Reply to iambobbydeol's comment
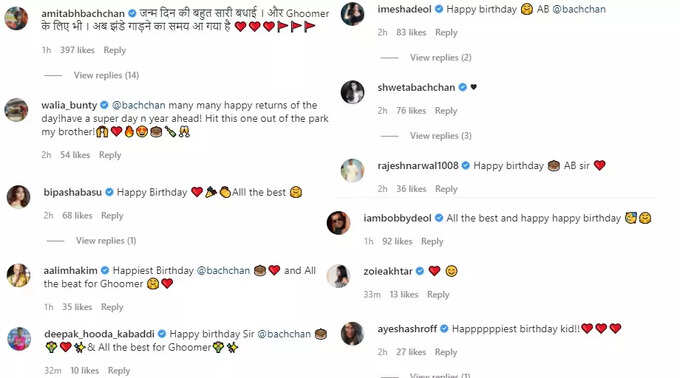Screen dimensions: 680x378 pyautogui.click(x=432, y=241)
